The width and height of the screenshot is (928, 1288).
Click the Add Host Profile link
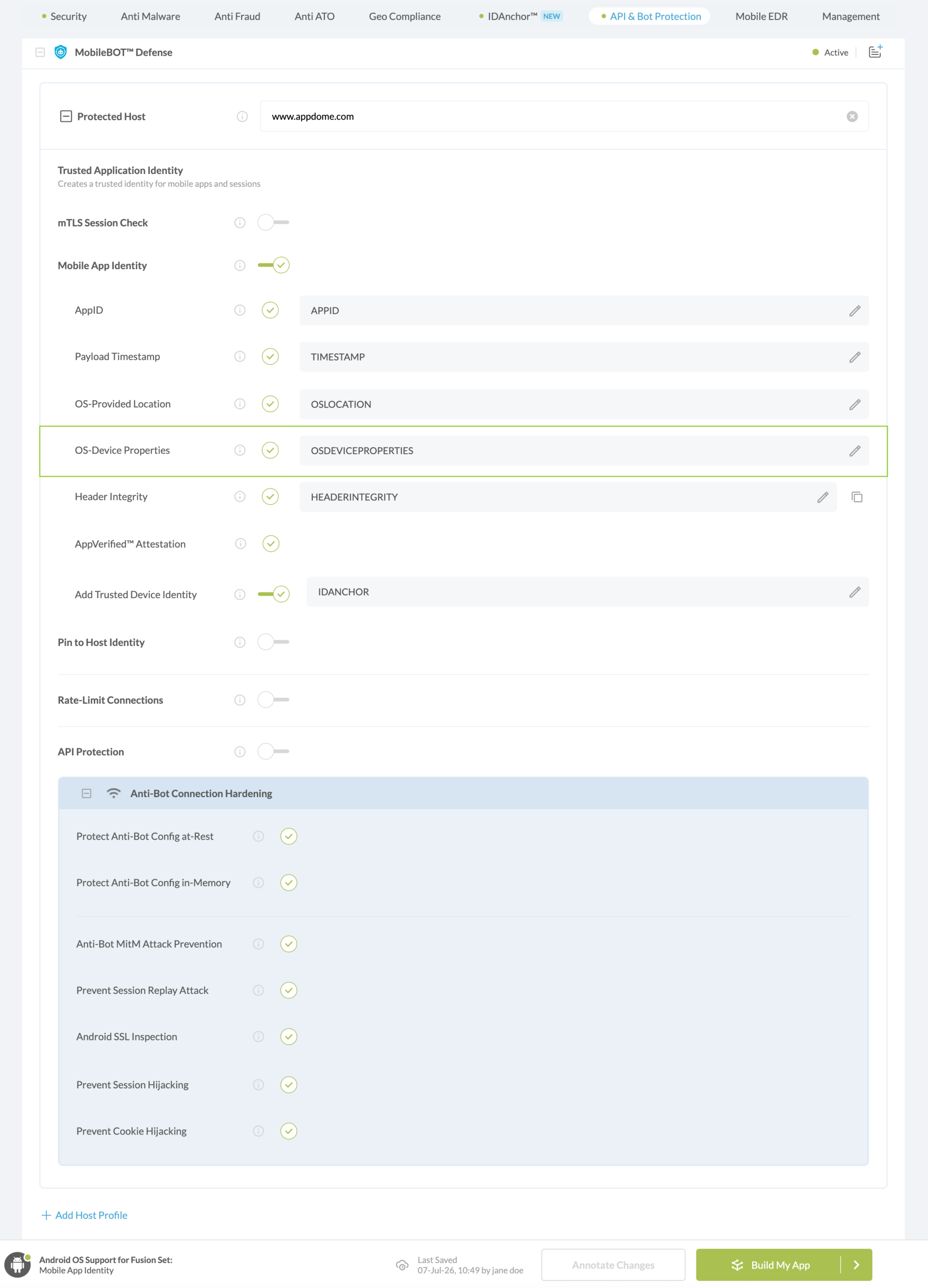point(84,1215)
